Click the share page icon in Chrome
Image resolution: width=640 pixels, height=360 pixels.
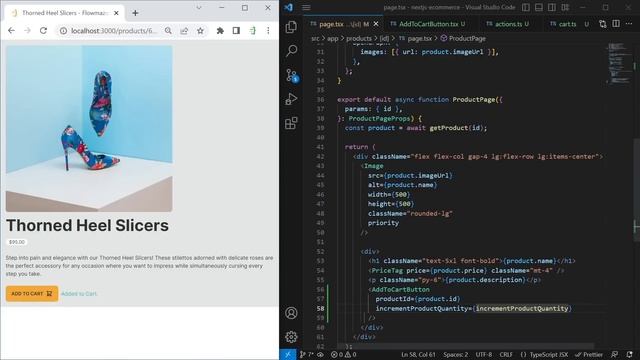tap(184, 31)
